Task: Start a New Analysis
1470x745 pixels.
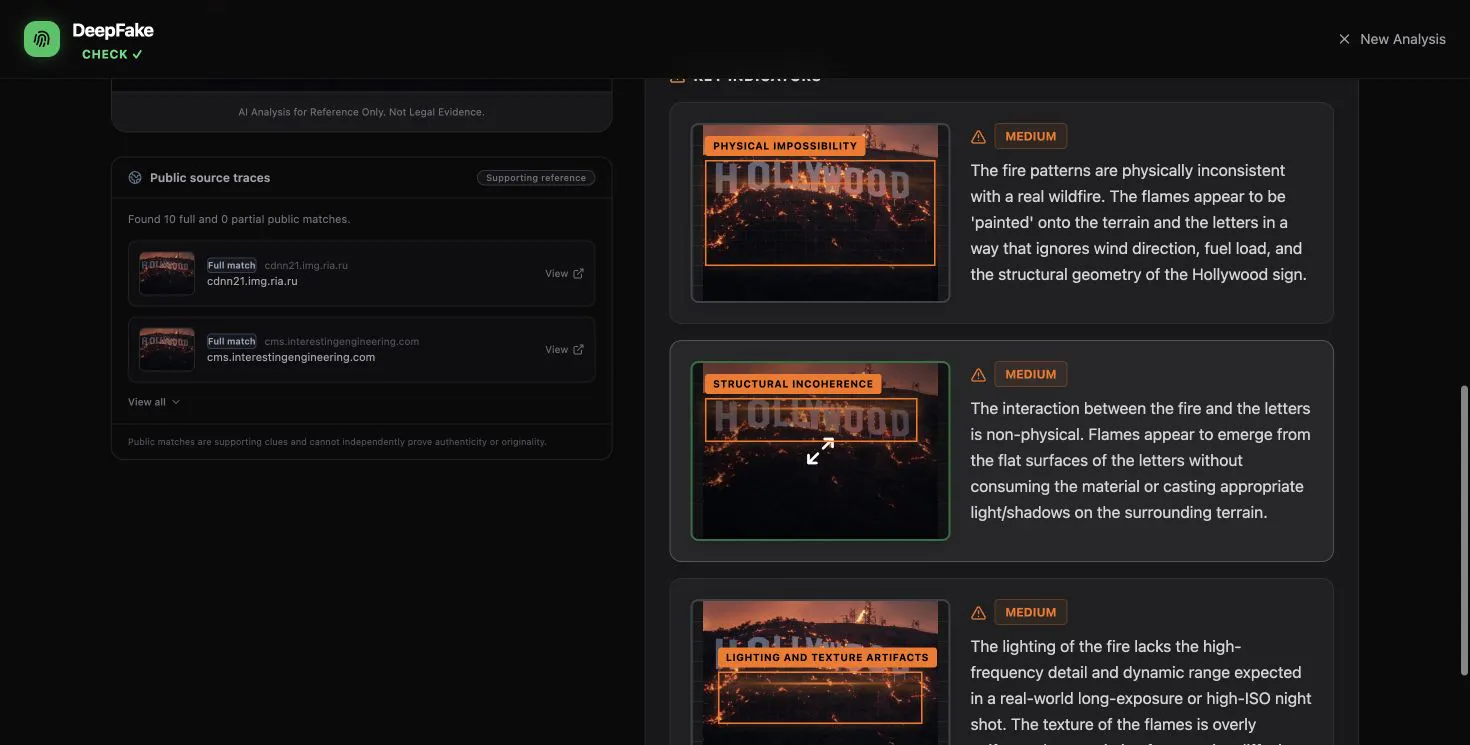Action: click(1392, 39)
